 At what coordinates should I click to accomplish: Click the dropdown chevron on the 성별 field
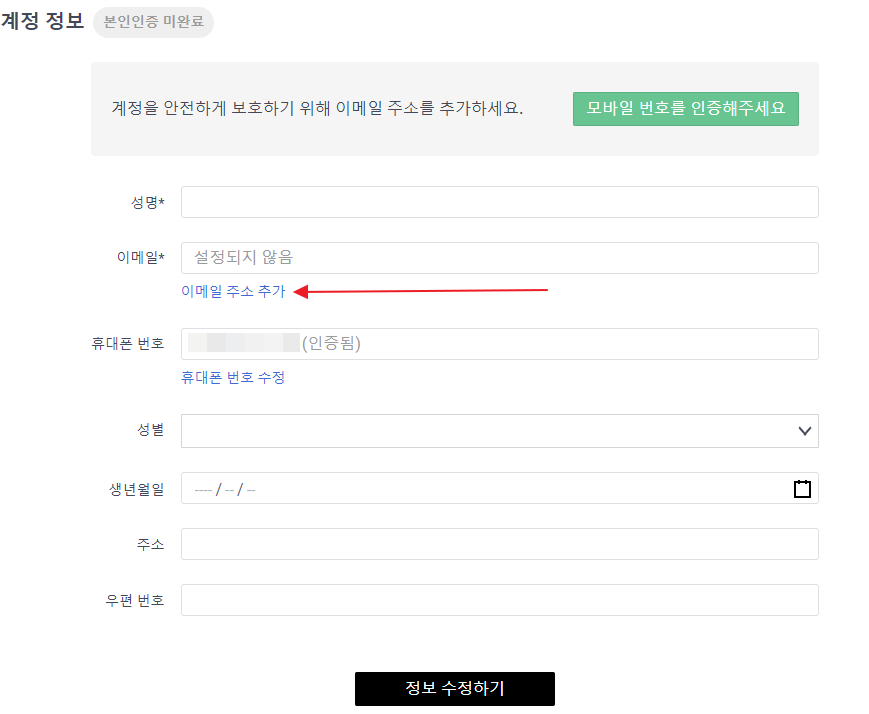[x=805, y=430]
